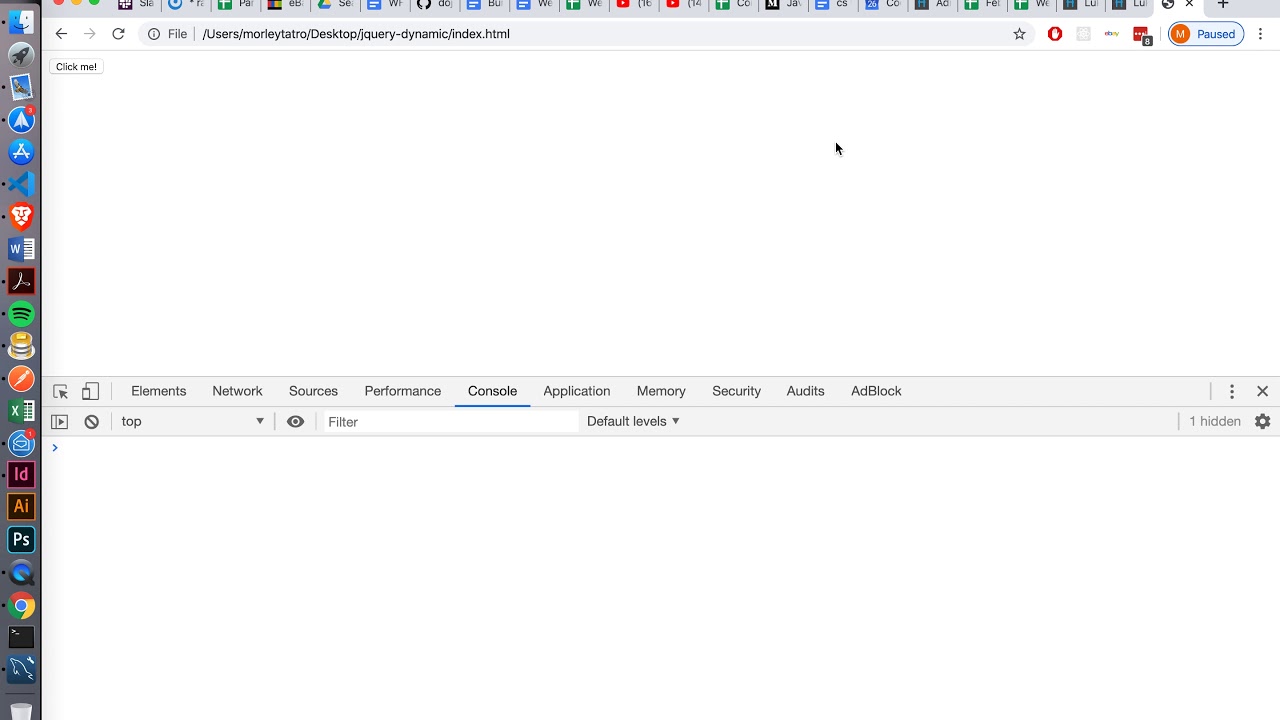This screenshot has width=1280, height=720.
Task: Click the URL in the address bar
Action: 356,34
